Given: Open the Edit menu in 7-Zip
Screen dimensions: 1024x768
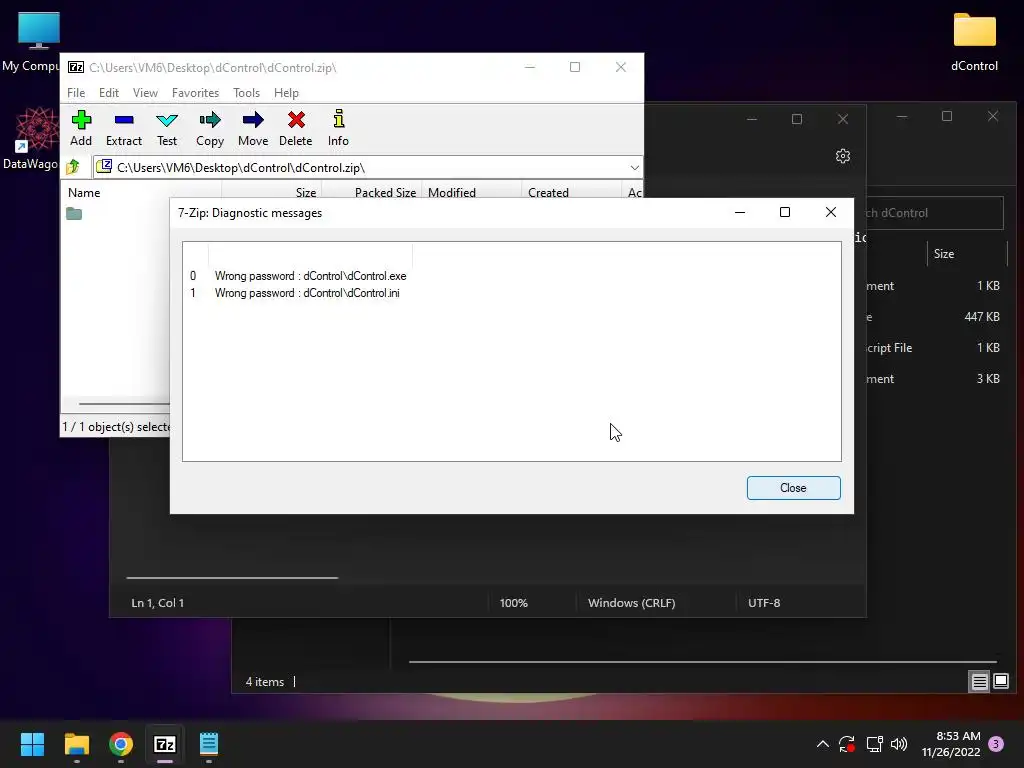Looking at the screenshot, I should [108, 93].
